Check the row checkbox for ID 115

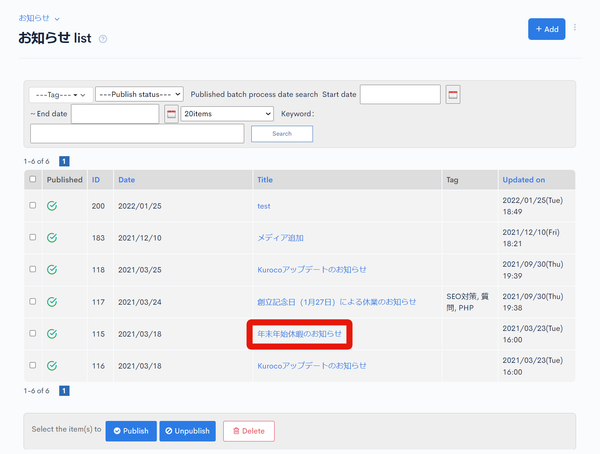coord(33,333)
